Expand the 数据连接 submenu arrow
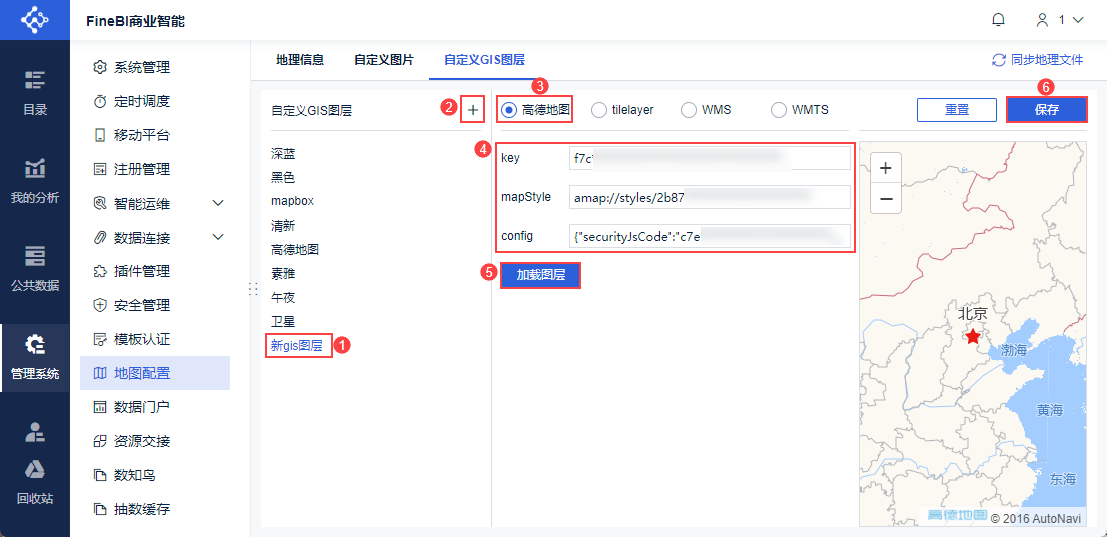1107x537 pixels. point(218,237)
